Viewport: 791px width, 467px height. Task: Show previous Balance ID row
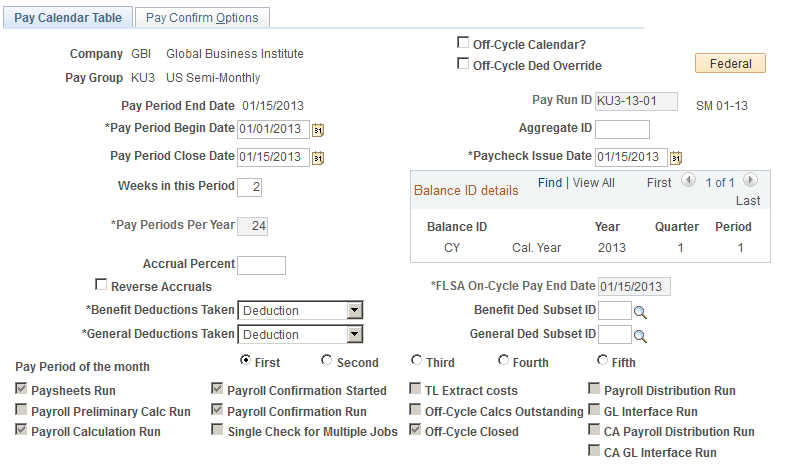click(x=688, y=180)
